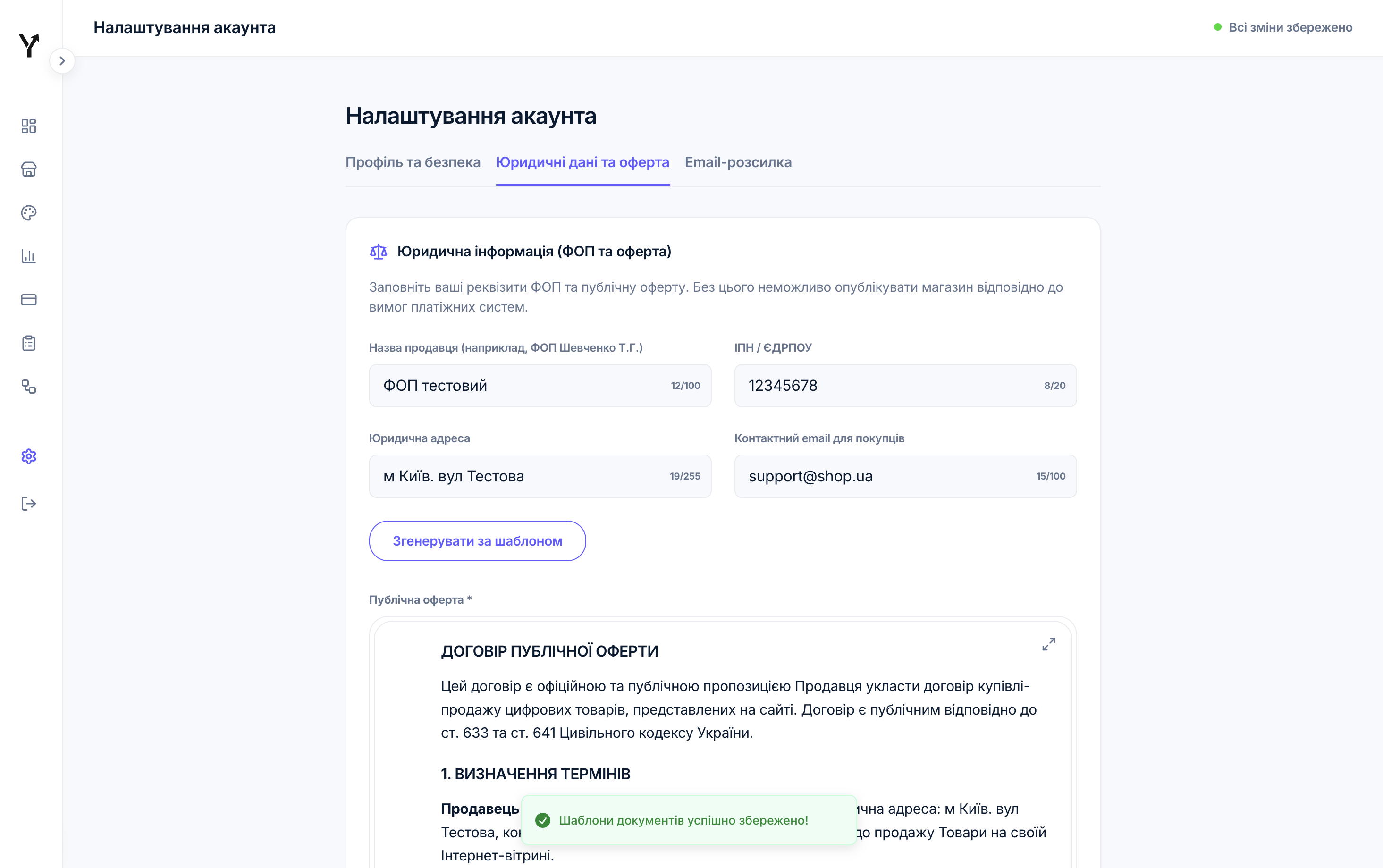
Task: Open the integrations flow icon
Action: [29, 387]
